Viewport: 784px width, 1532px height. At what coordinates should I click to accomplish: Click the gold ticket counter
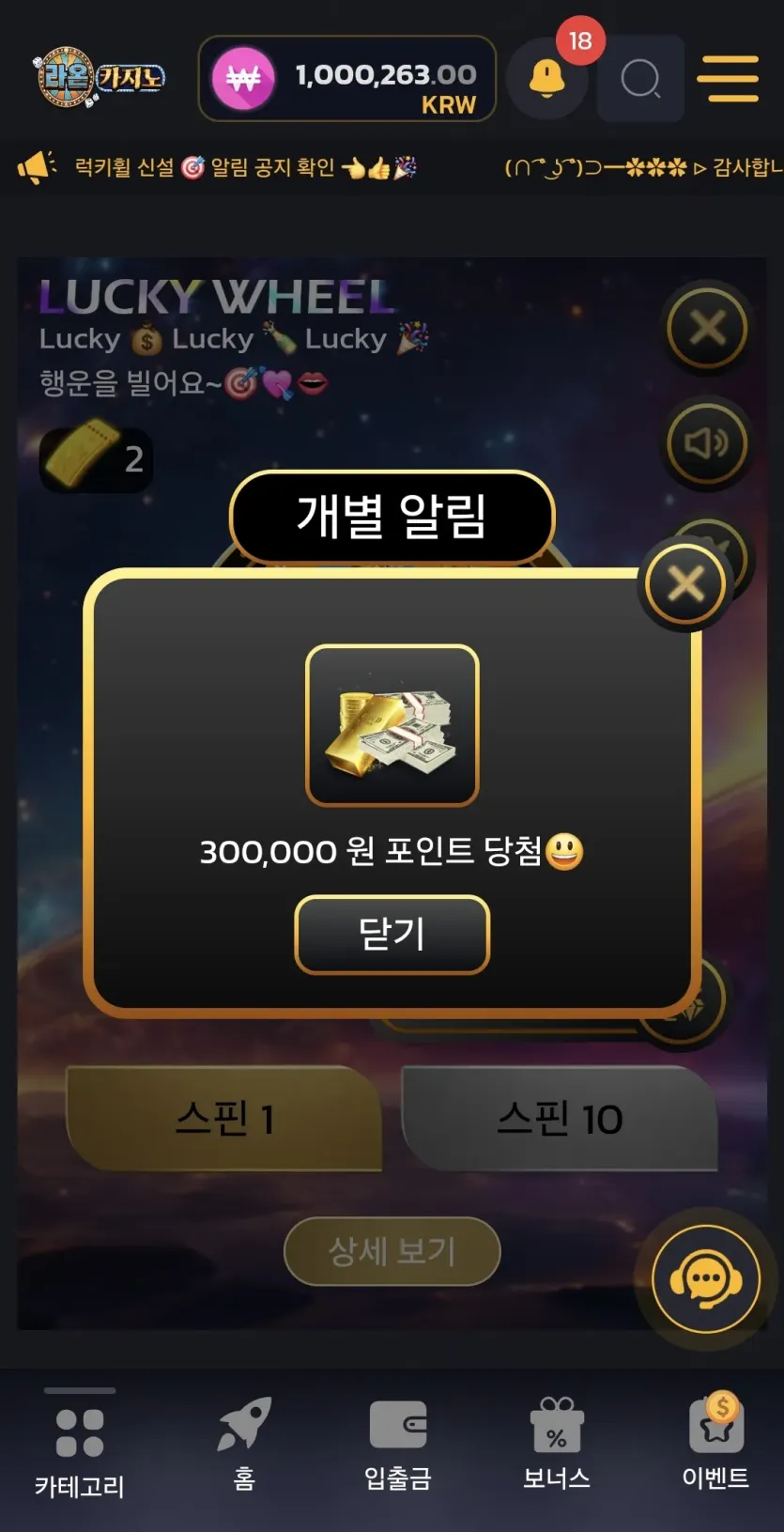[x=96, y=459]
